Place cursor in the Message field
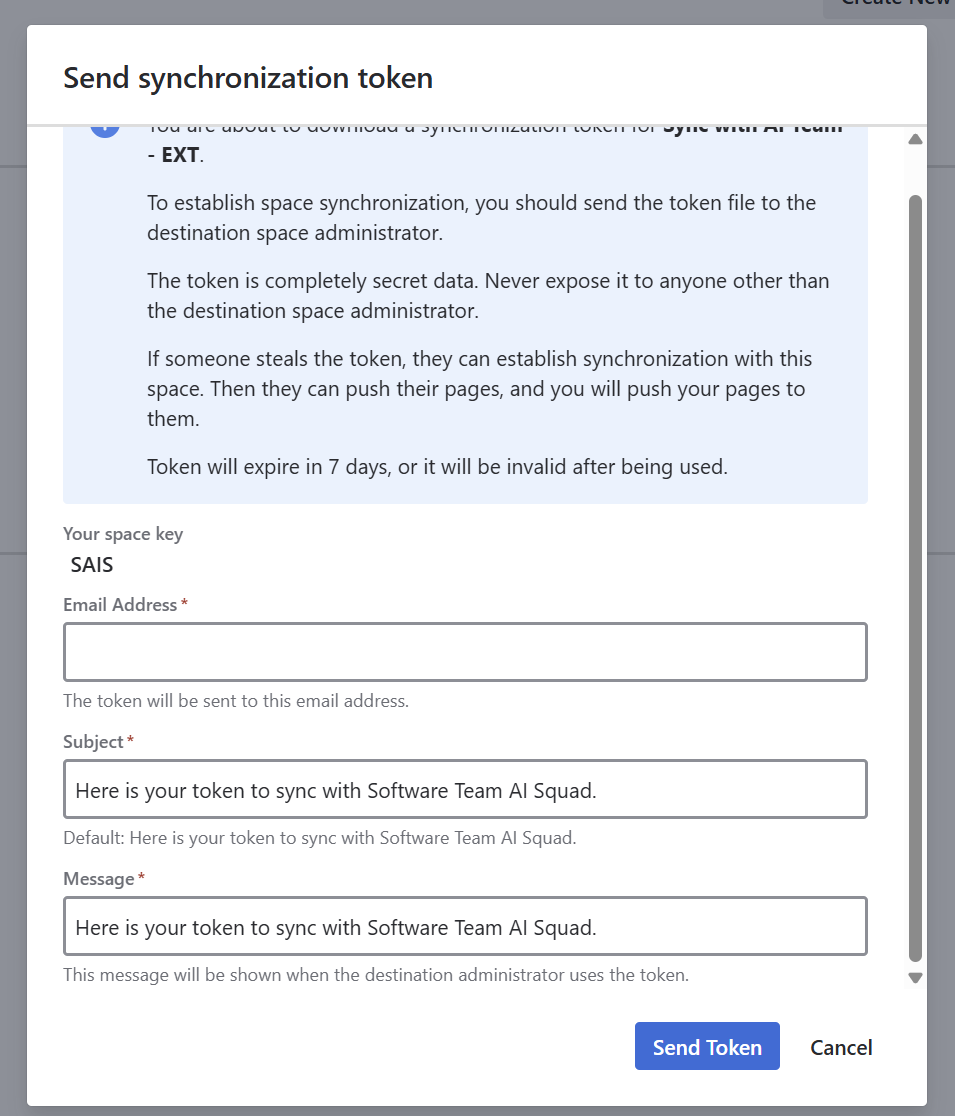 point(465,926)
